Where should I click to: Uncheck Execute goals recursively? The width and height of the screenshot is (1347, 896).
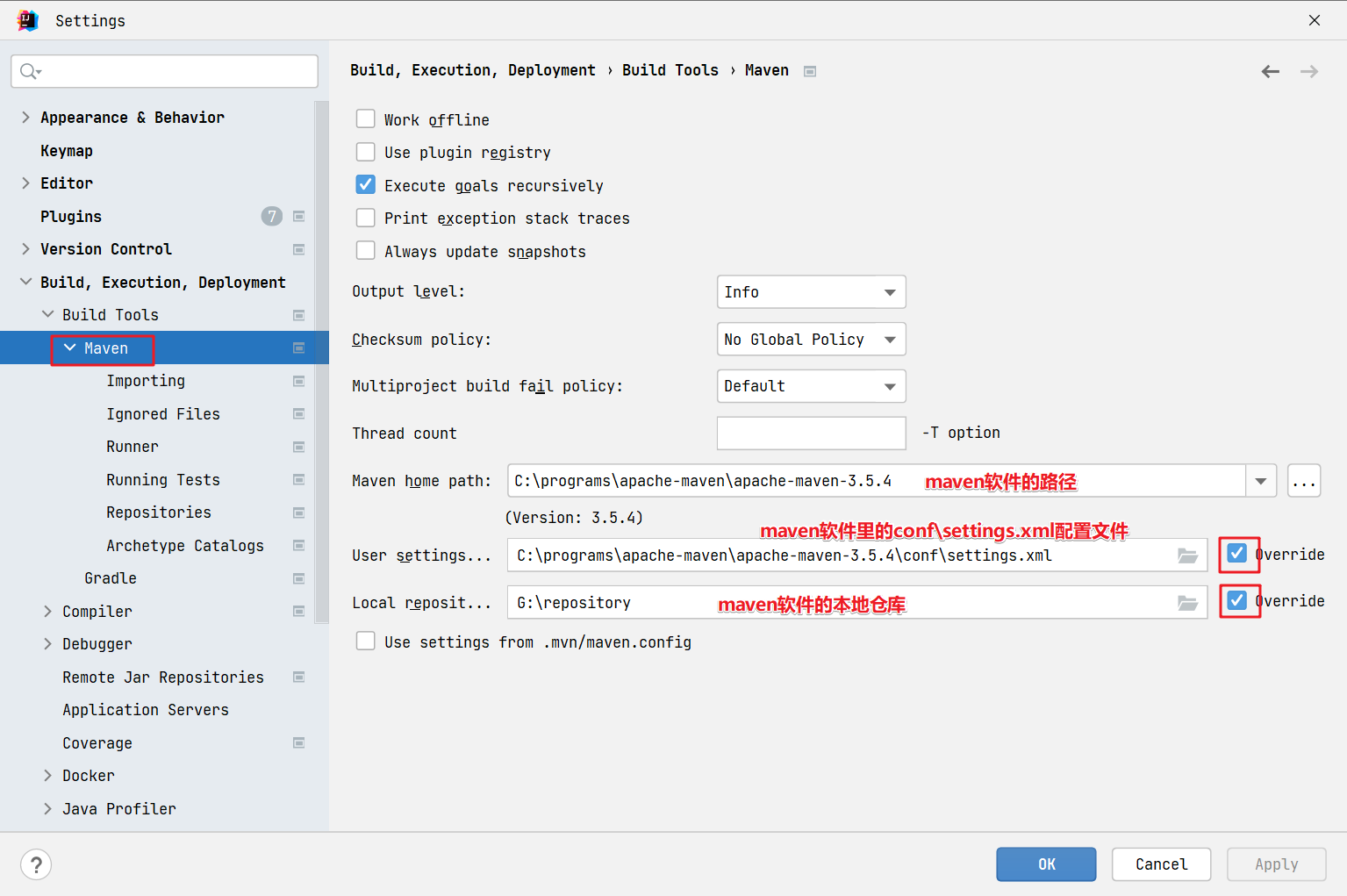point(365,184)
